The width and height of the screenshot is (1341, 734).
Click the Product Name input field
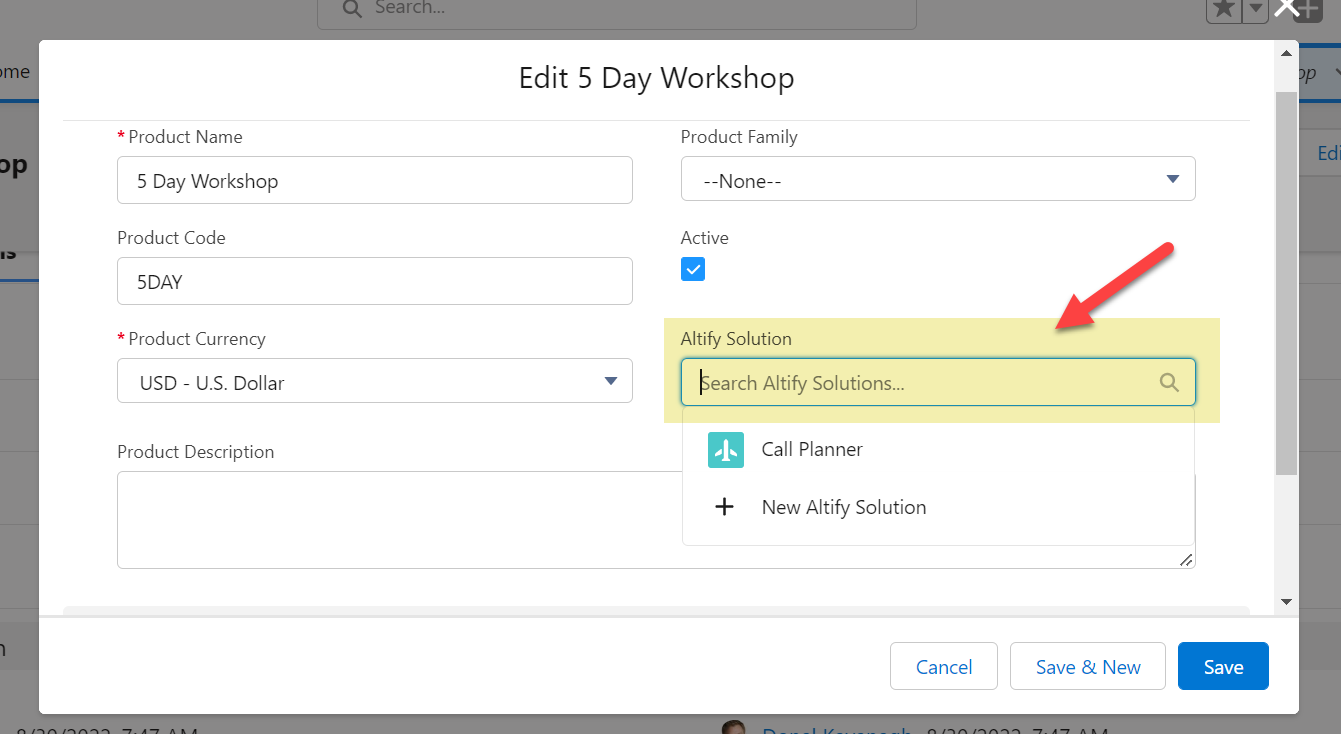tap(375, 180)
